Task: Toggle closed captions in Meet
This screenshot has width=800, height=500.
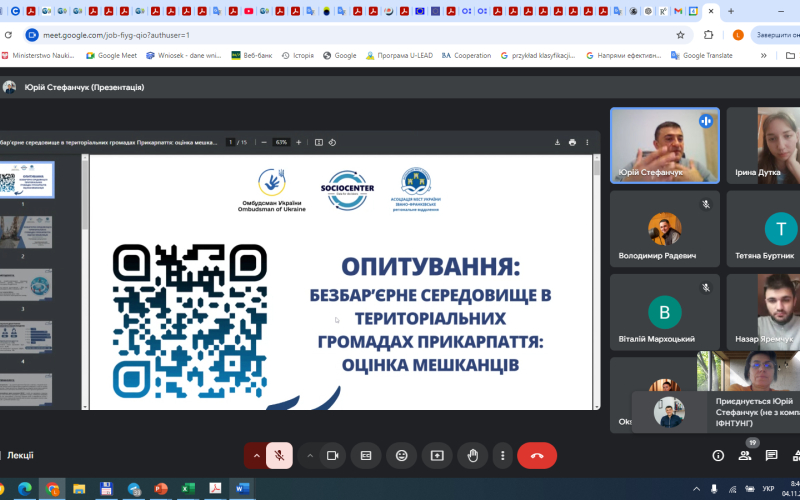Action: [366, 456]
